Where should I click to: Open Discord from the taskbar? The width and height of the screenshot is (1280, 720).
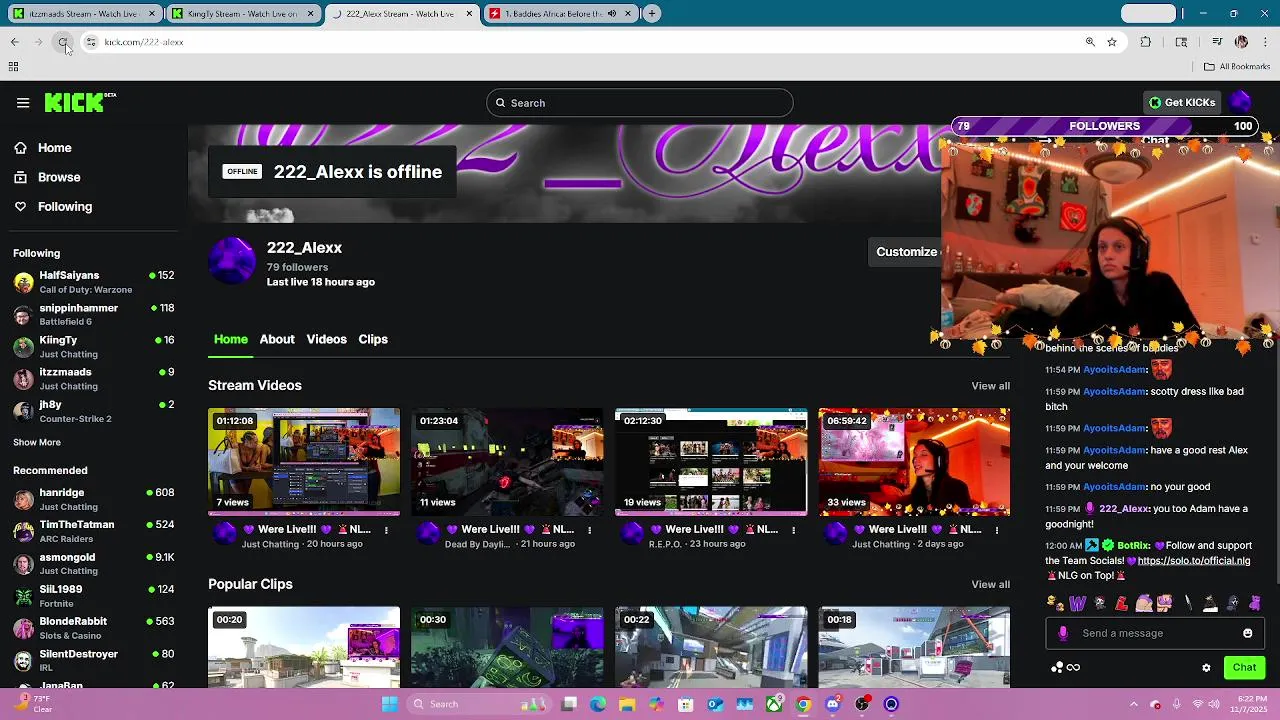point(833,704)
